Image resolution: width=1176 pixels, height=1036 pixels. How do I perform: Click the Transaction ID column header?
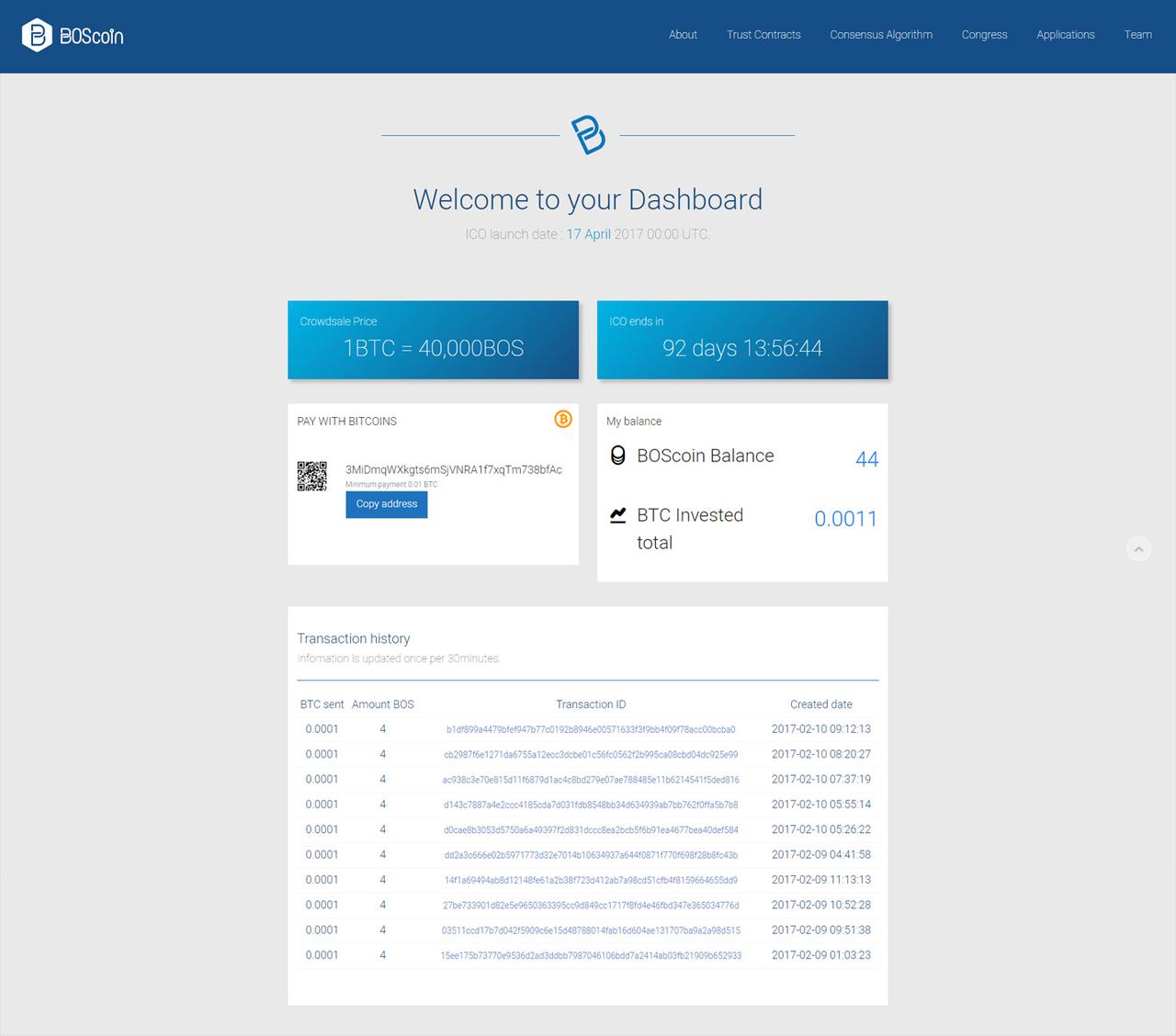click(x=591, y=704)
